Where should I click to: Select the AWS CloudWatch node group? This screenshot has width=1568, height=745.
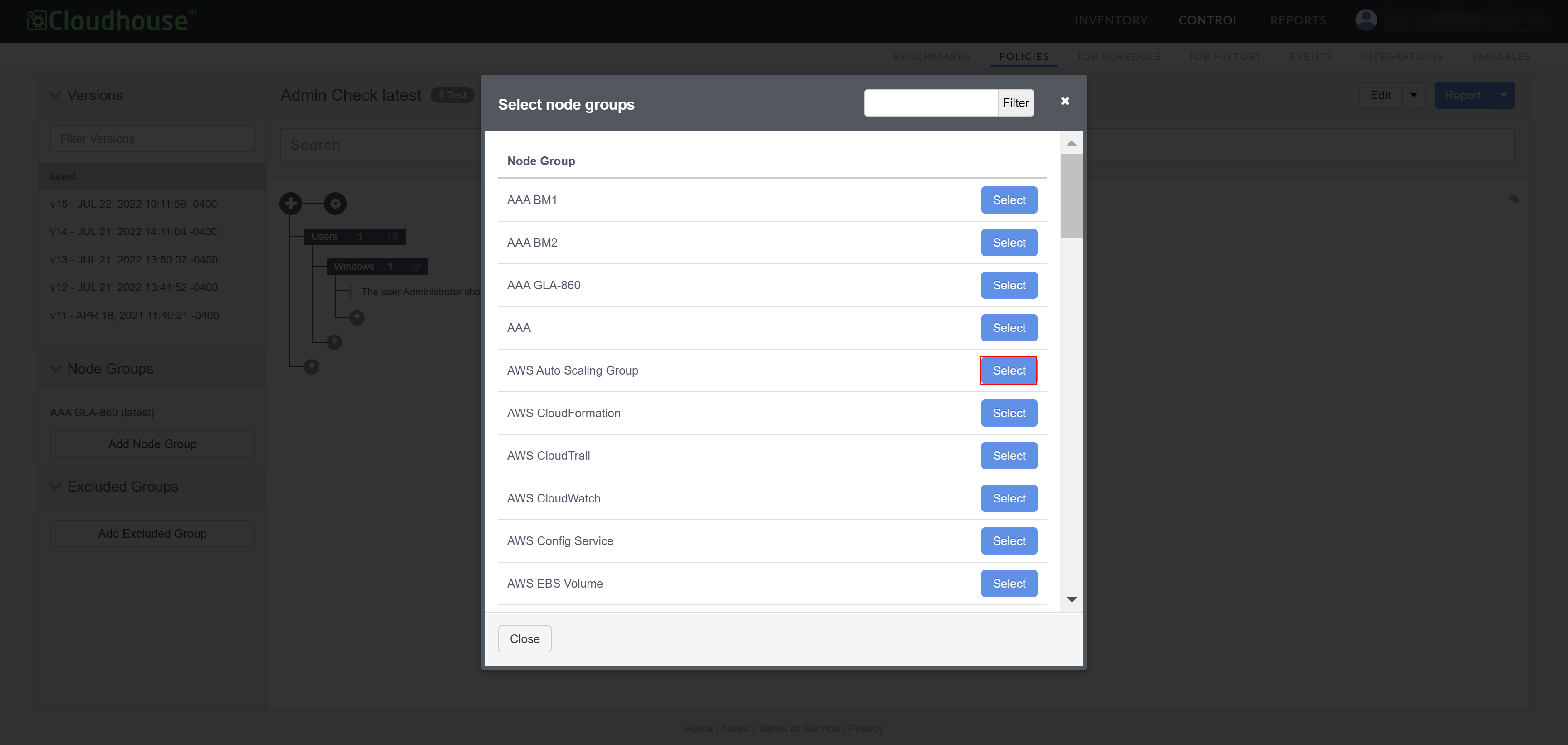pyautogui.click(x=1009, y=498)
